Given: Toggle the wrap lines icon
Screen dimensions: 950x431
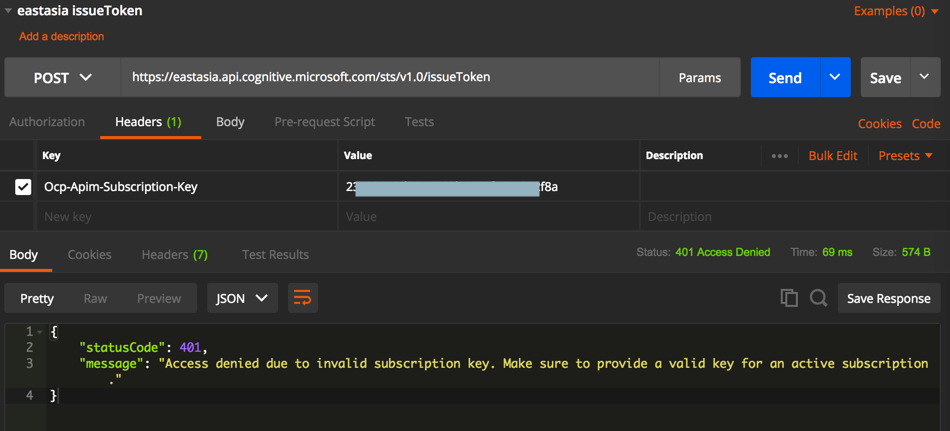Looking at the screenshot, I should [x=302, y=298].
